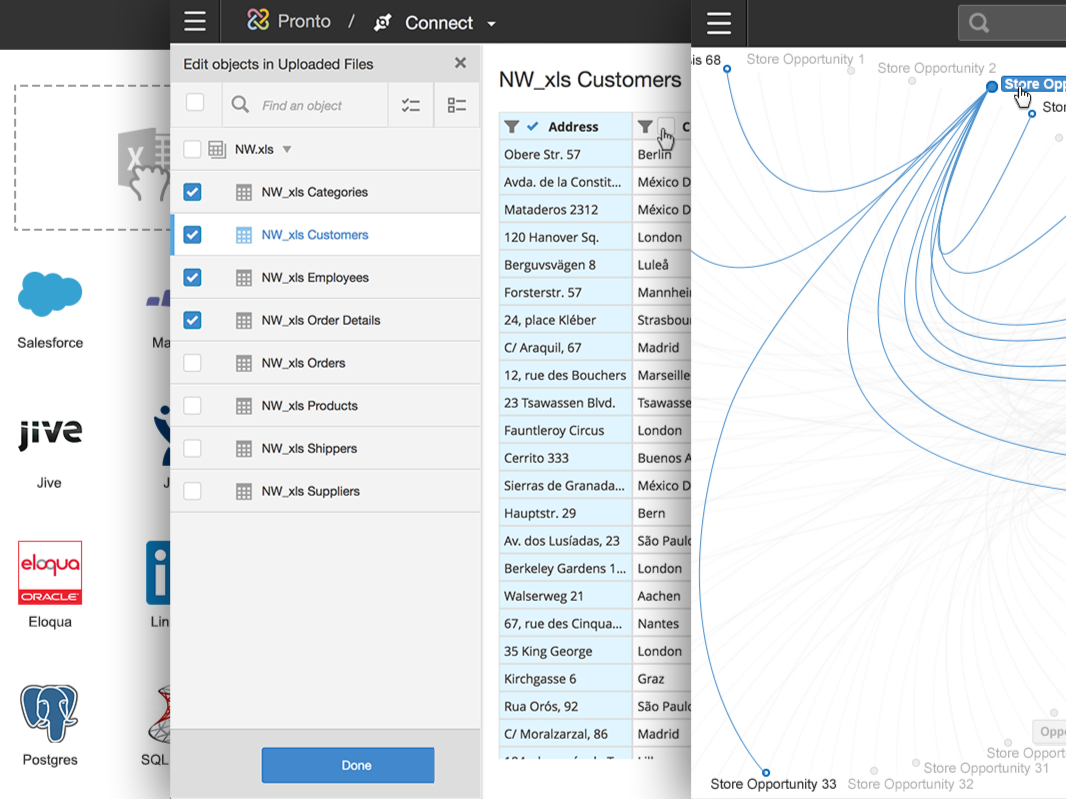Select NW_xls Orders object row
The width and height of the screenshot is (1066, 799).
pos(326,363)
